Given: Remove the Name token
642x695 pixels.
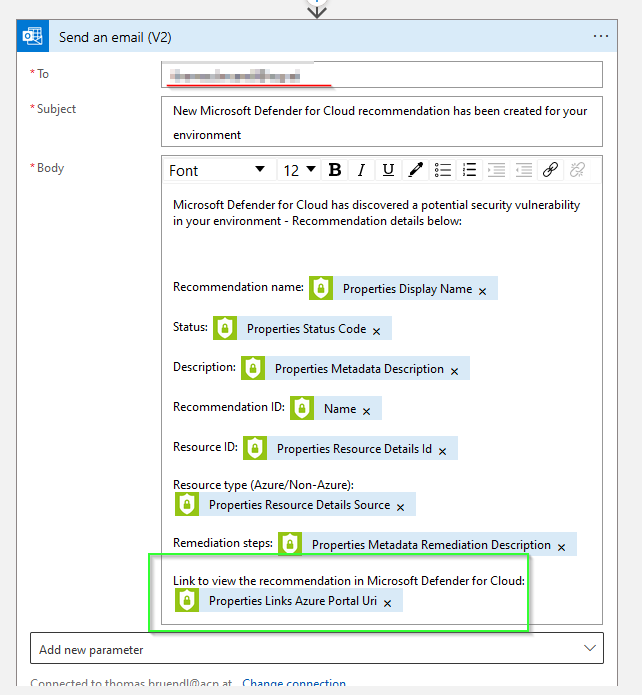Looking at the screenshot, I should click(366, 411).
